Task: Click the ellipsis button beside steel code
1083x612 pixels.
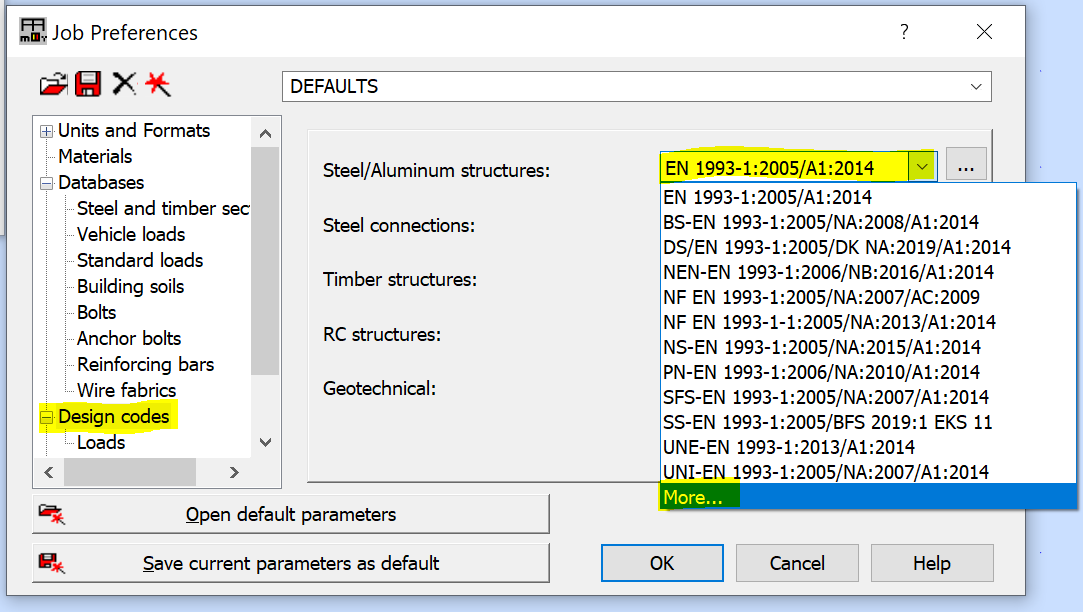Action: tap(966, 166)
